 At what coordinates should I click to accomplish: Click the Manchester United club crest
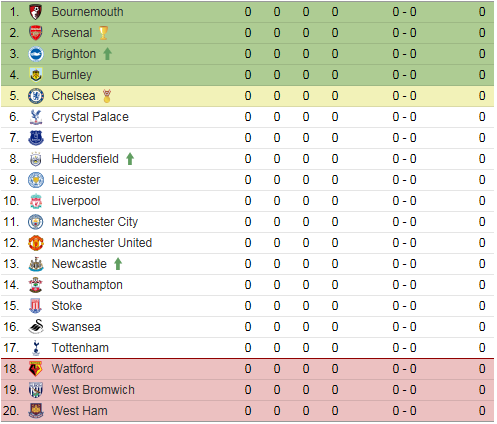pos(36,243)
